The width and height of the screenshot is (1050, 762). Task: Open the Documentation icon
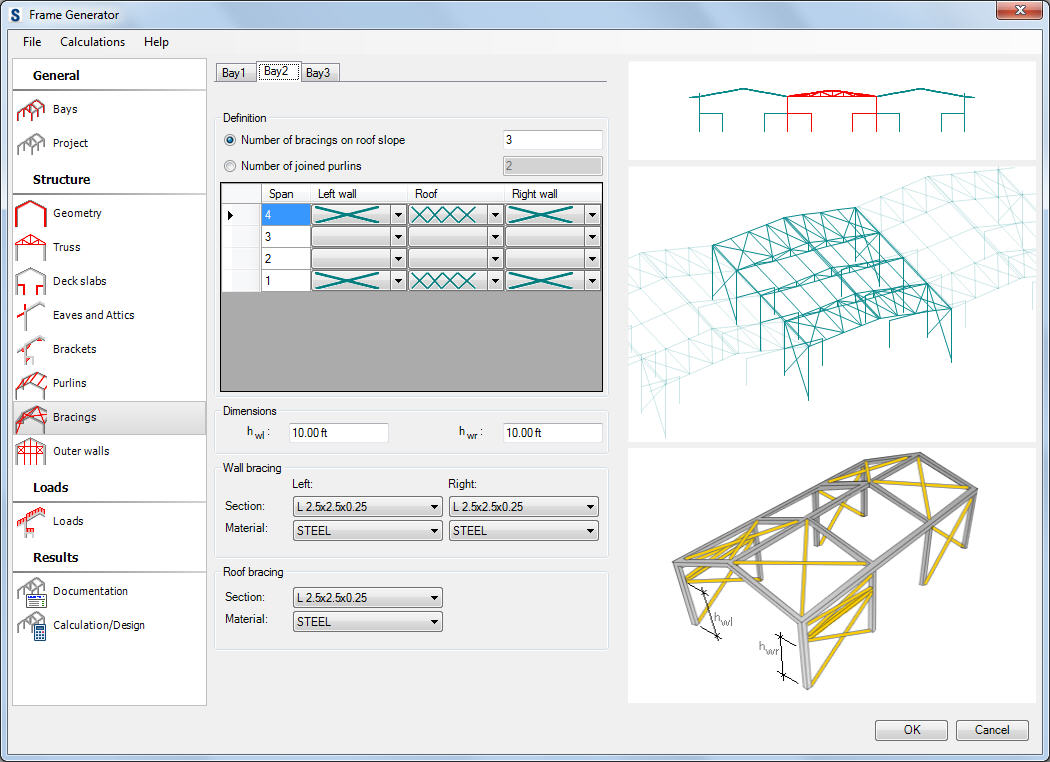[32, 592]
